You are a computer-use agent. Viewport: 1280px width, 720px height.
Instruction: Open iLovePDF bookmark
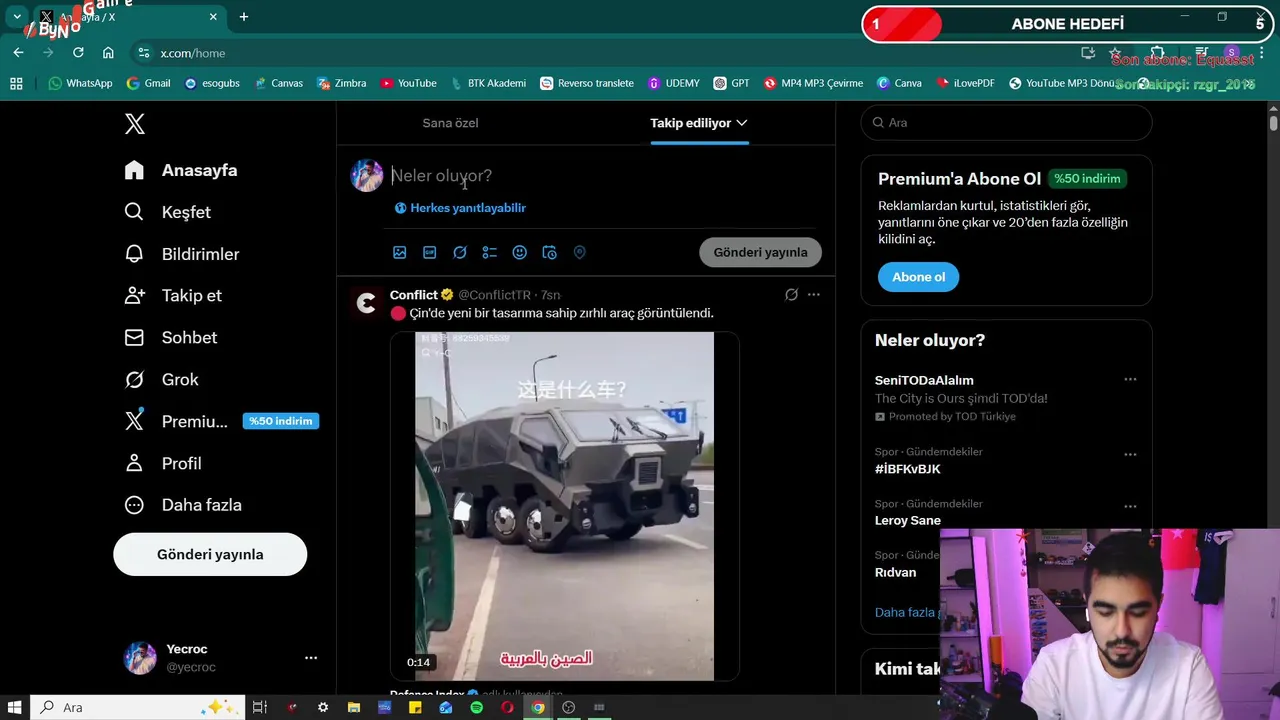point(965,84)
